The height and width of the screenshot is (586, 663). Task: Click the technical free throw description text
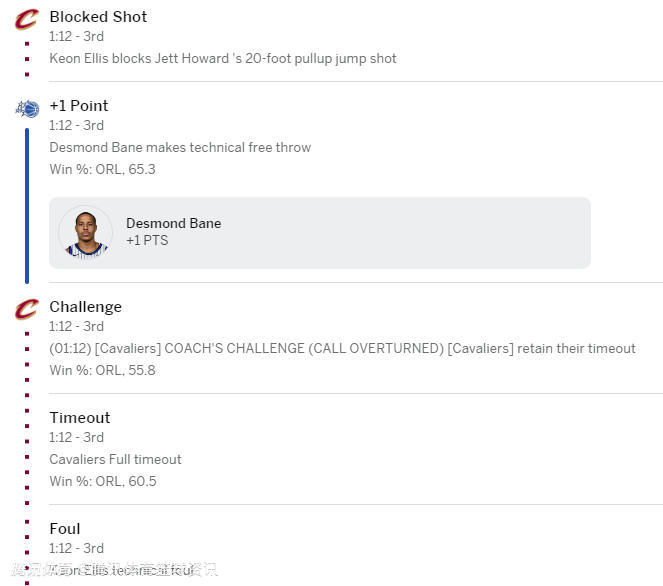tap(180, 147)
